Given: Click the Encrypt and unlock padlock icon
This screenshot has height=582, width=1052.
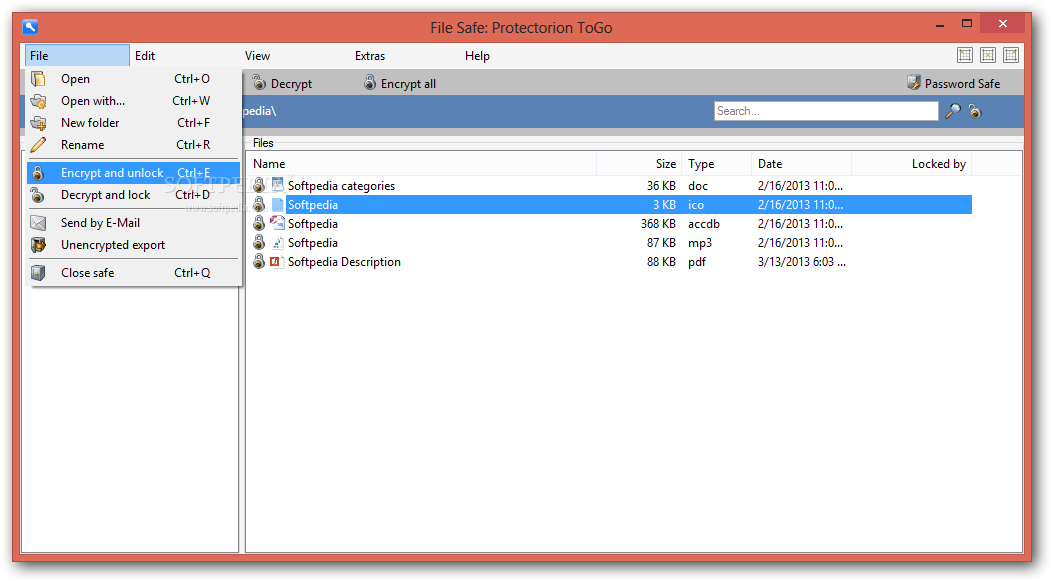Looking at the screenshot, I should (38, 173).
